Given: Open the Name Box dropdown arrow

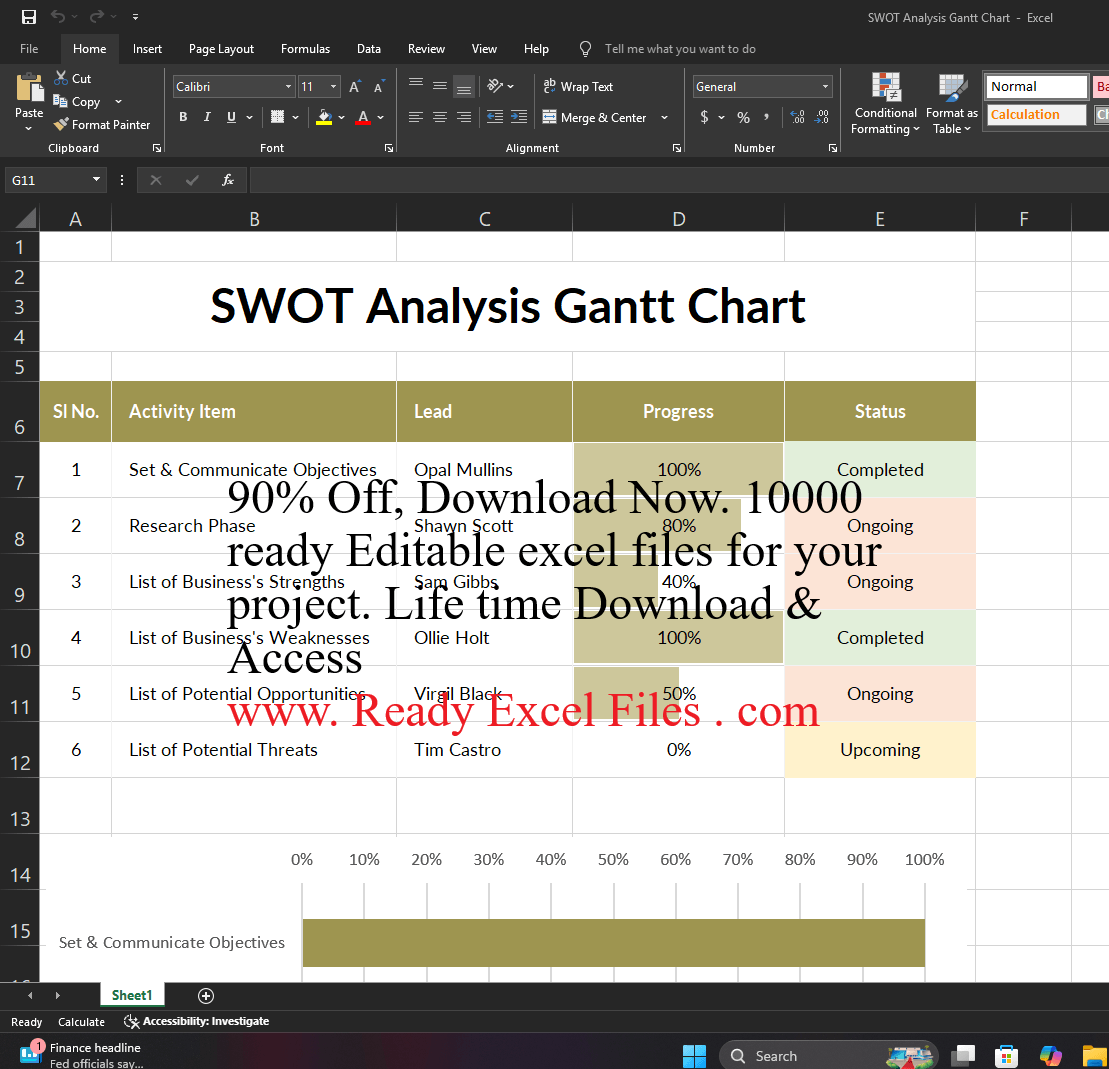Looking at the screenshot, I should pyautogui.click(x=96, y=180).
